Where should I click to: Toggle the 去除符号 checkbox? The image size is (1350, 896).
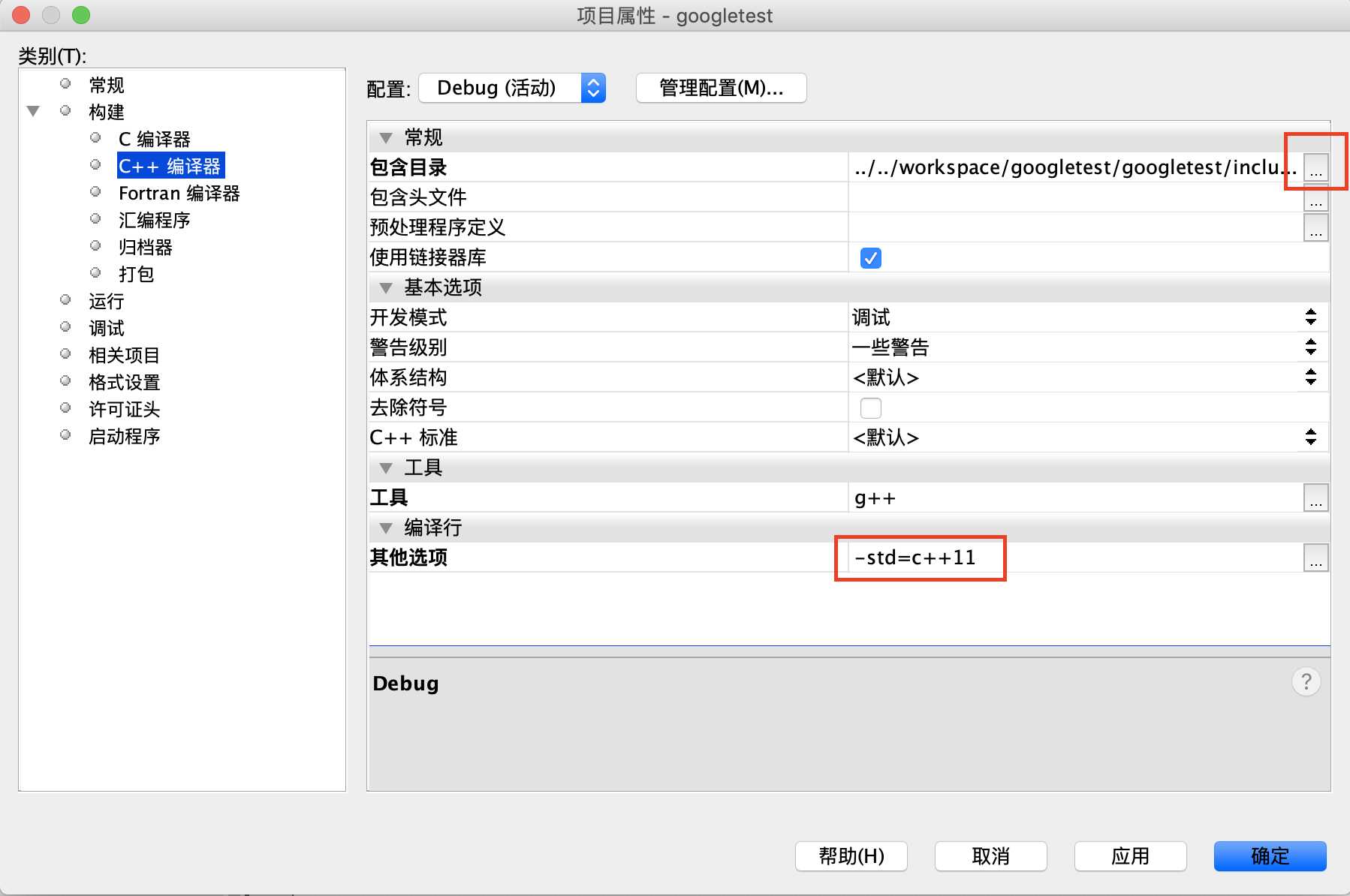pyautogui.click(x=870, y=407)
